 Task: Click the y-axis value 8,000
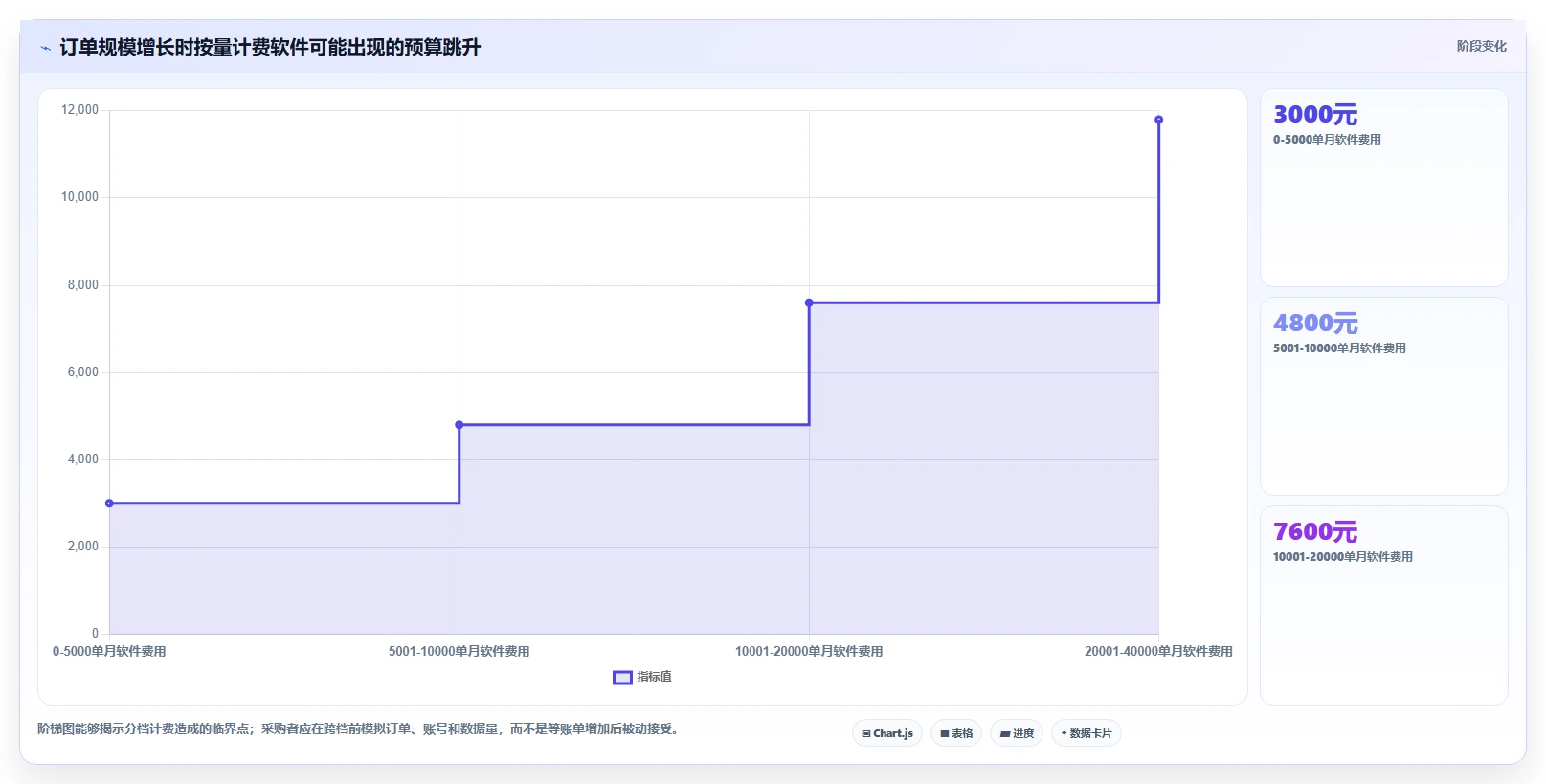point(83,285)
